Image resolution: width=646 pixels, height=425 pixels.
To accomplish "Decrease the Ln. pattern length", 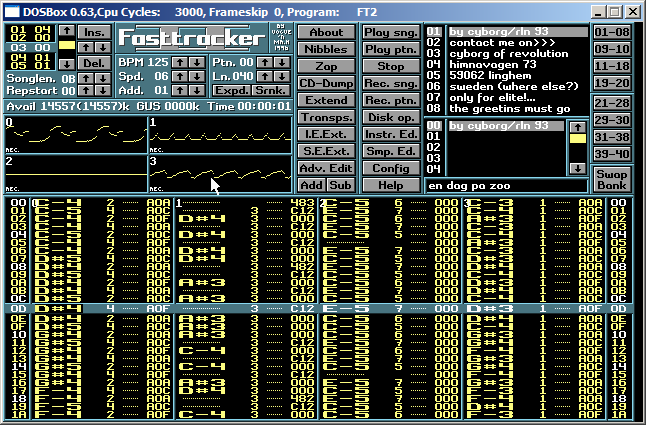I will point(282,77).
